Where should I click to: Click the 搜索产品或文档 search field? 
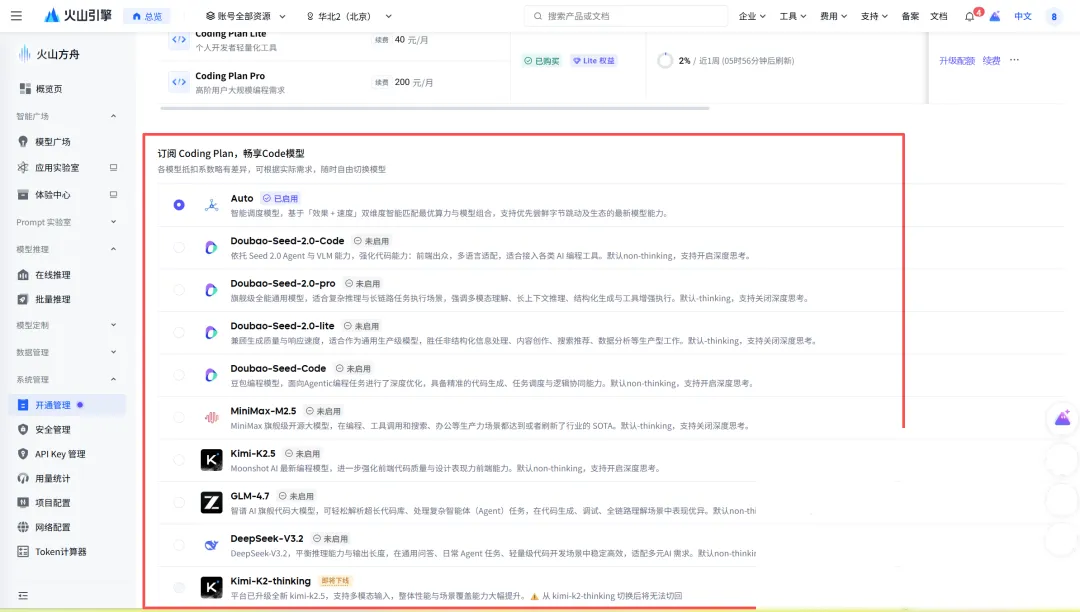coord(625,16)
